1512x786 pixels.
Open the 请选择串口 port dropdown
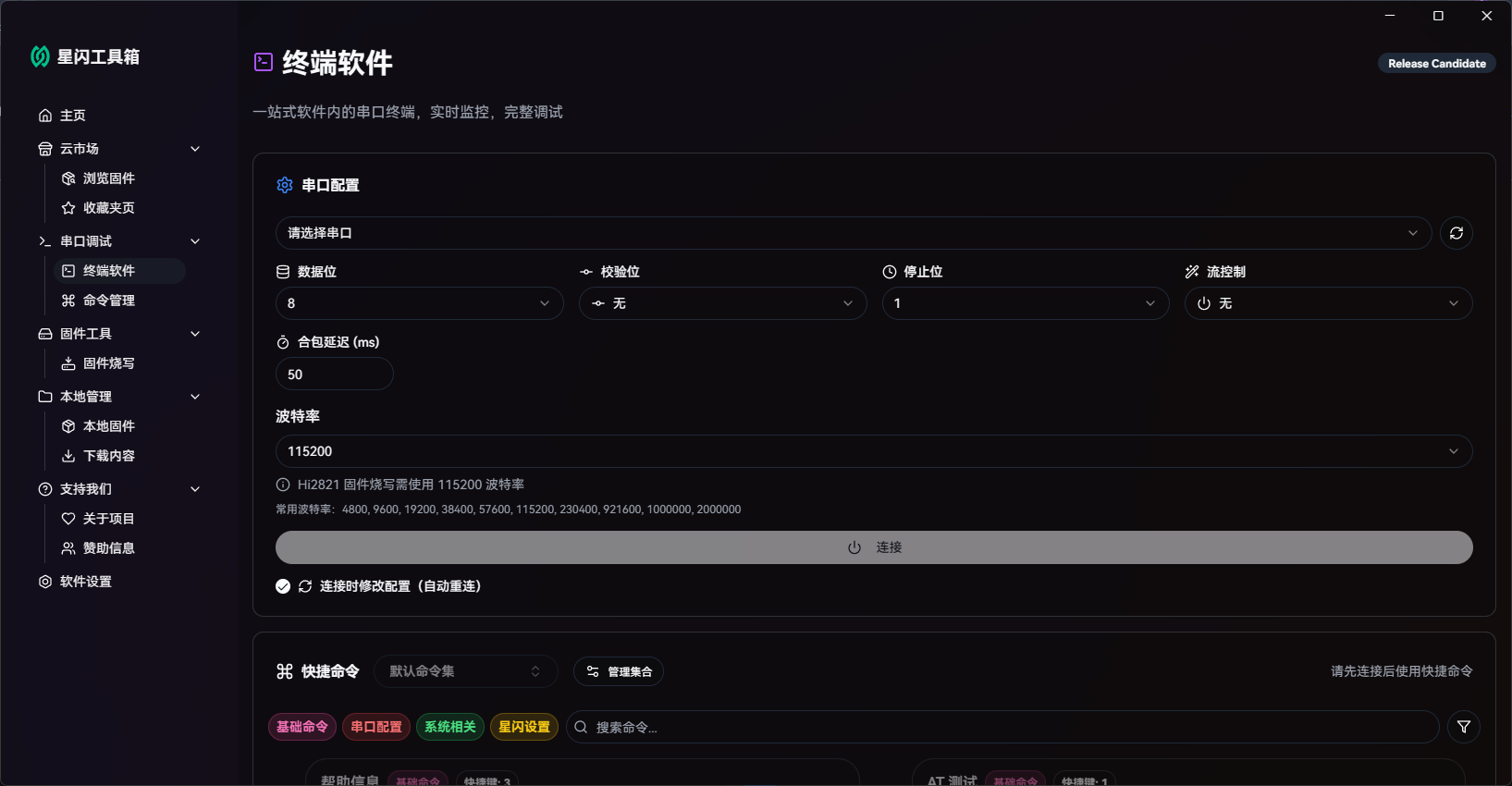852,233
